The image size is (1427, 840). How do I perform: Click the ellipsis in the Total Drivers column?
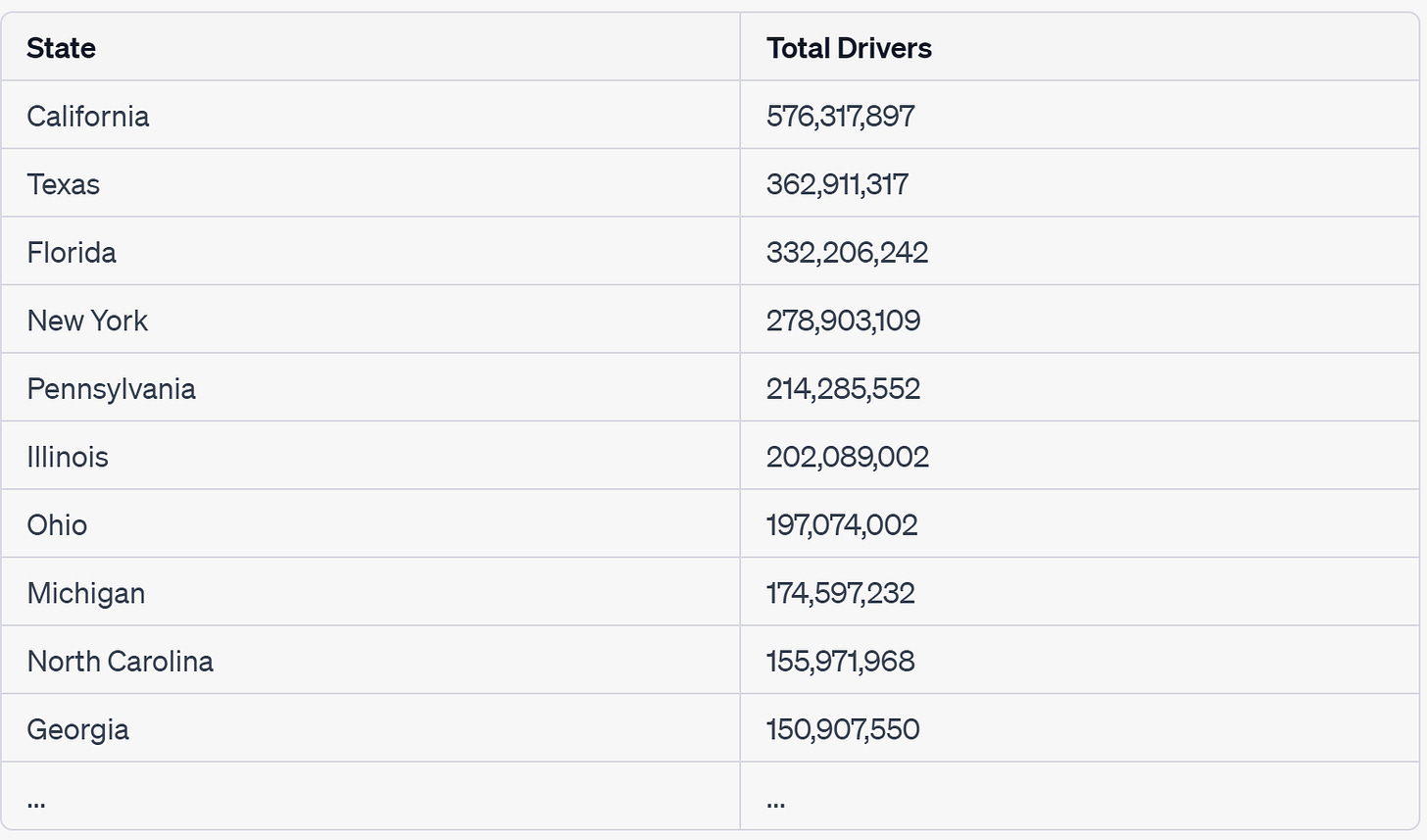[776, 804]
